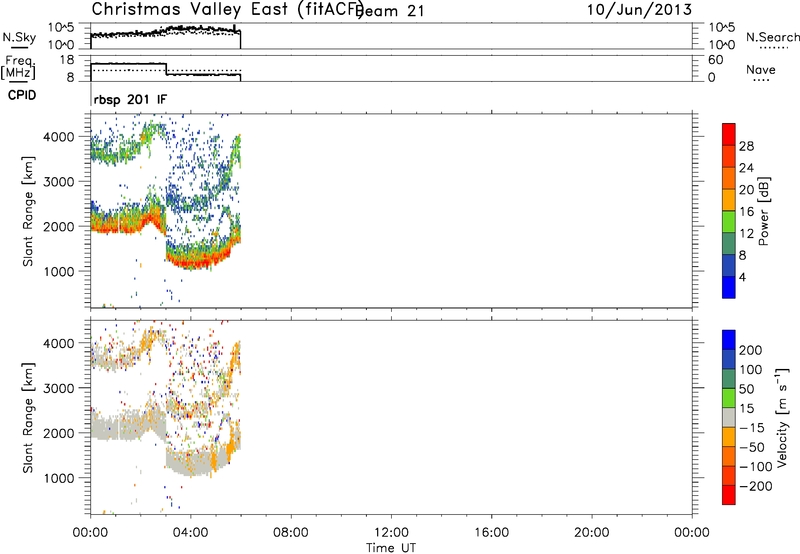Click the -15 label on the velocity colorbar
This screenshot has height=554, width=800.
click(x=752, y=428)
